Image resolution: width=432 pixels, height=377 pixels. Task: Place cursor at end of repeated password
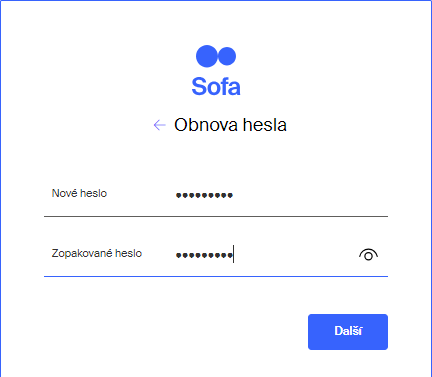pos(233,255)
